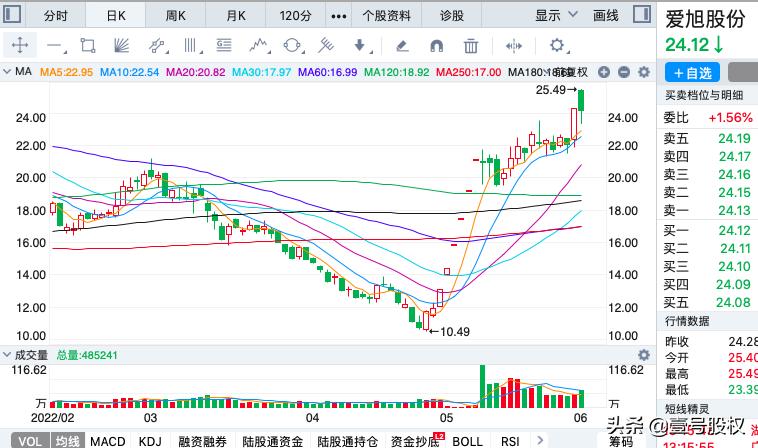Select the 陆股通资金 indicator tab
The height and width of the screenshot is (448, 758).
(x=272, y=441)
